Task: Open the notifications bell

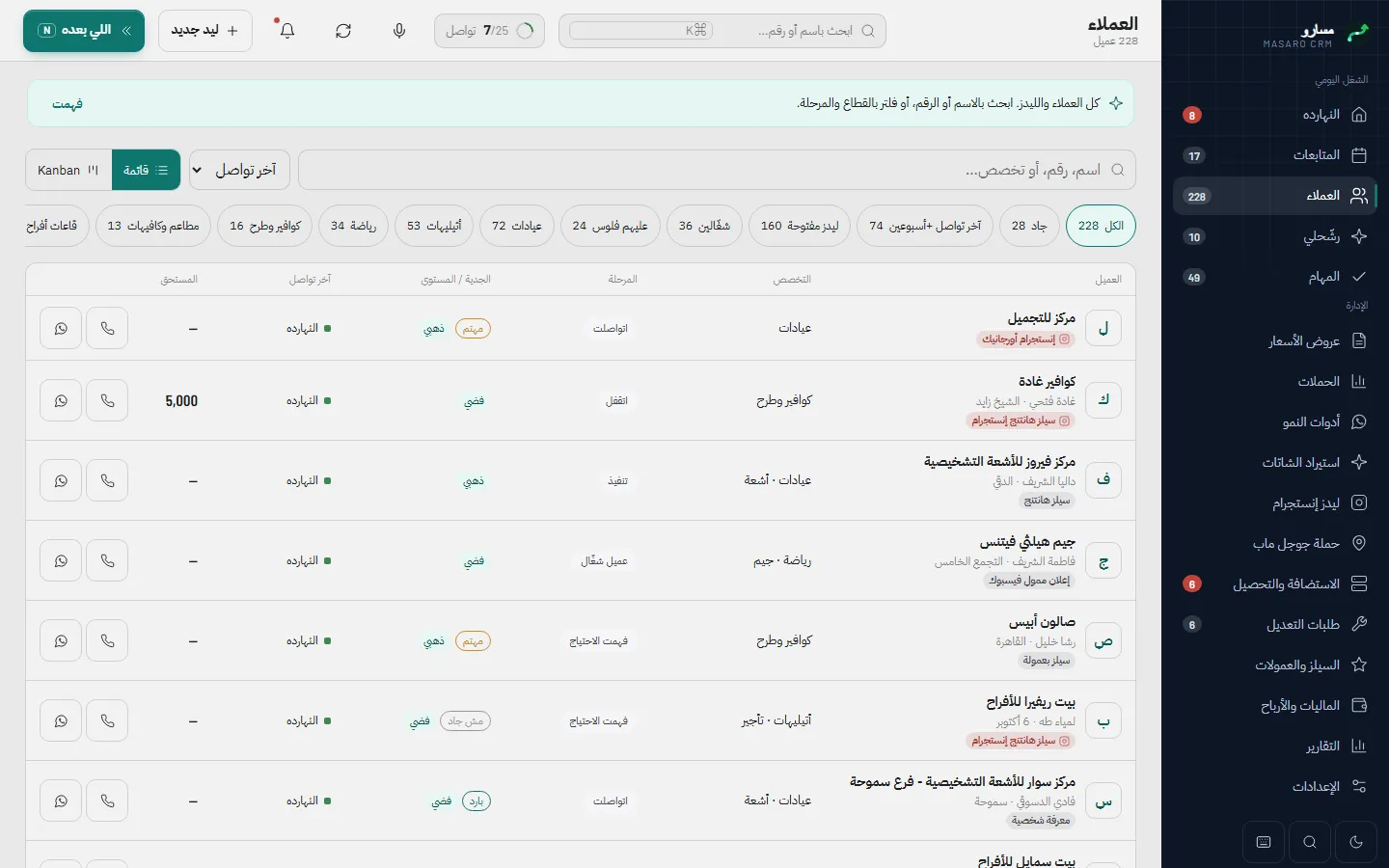Action: [x=287, y=31]
